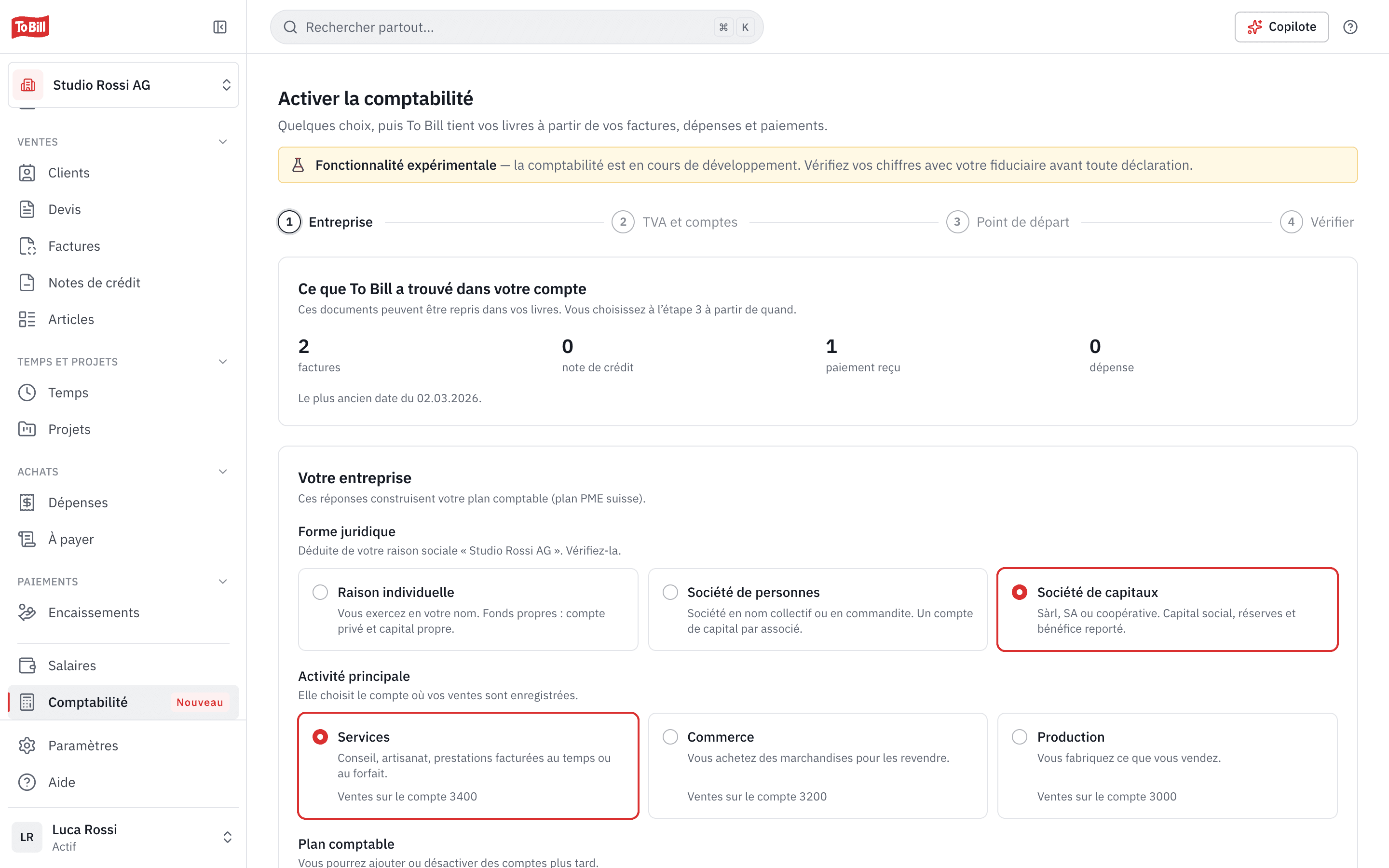Open the Luca Rossi user menu
The image size is (1389, 868).
point(123,837)
